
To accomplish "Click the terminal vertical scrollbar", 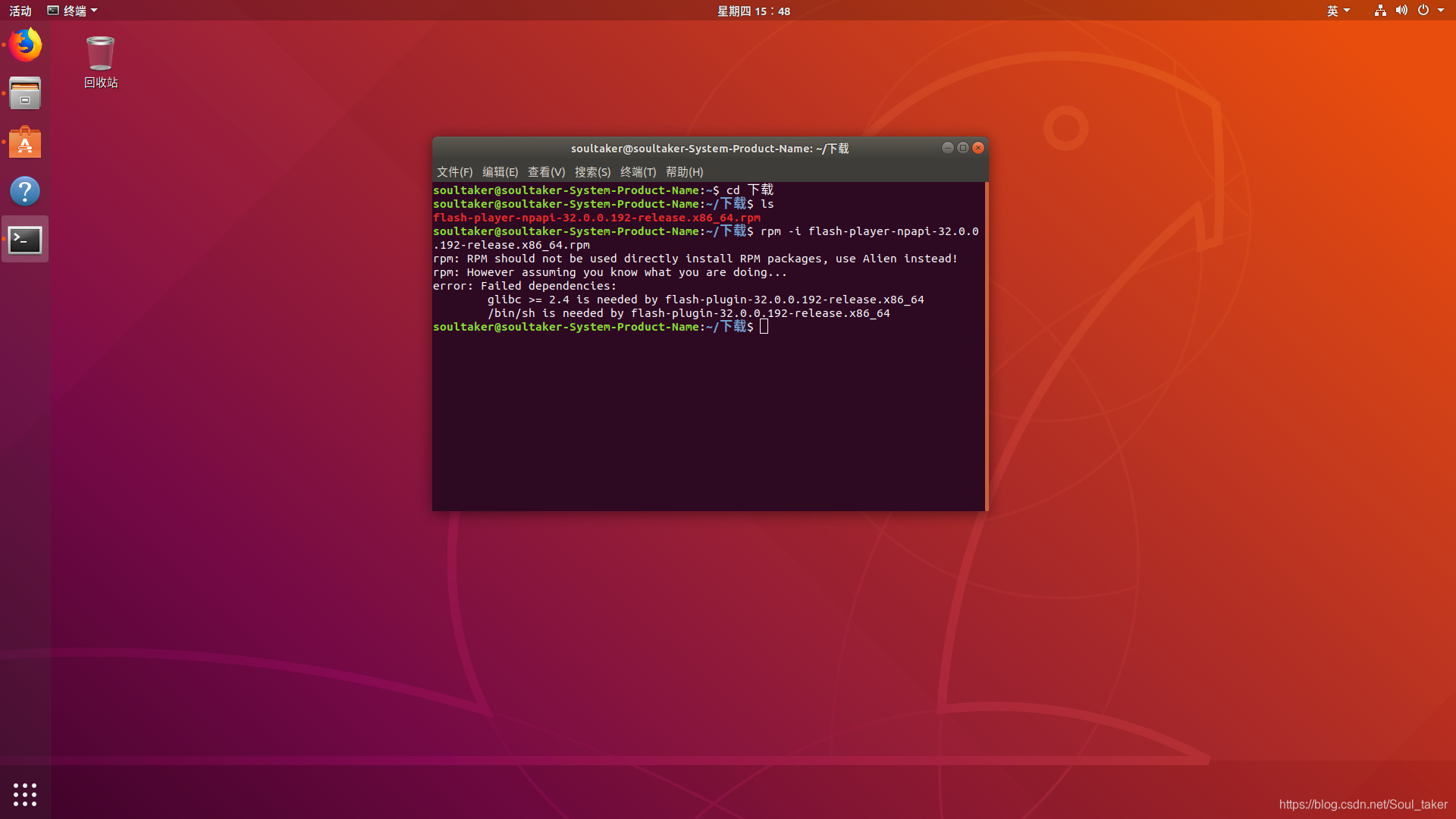I will point(986,346).
